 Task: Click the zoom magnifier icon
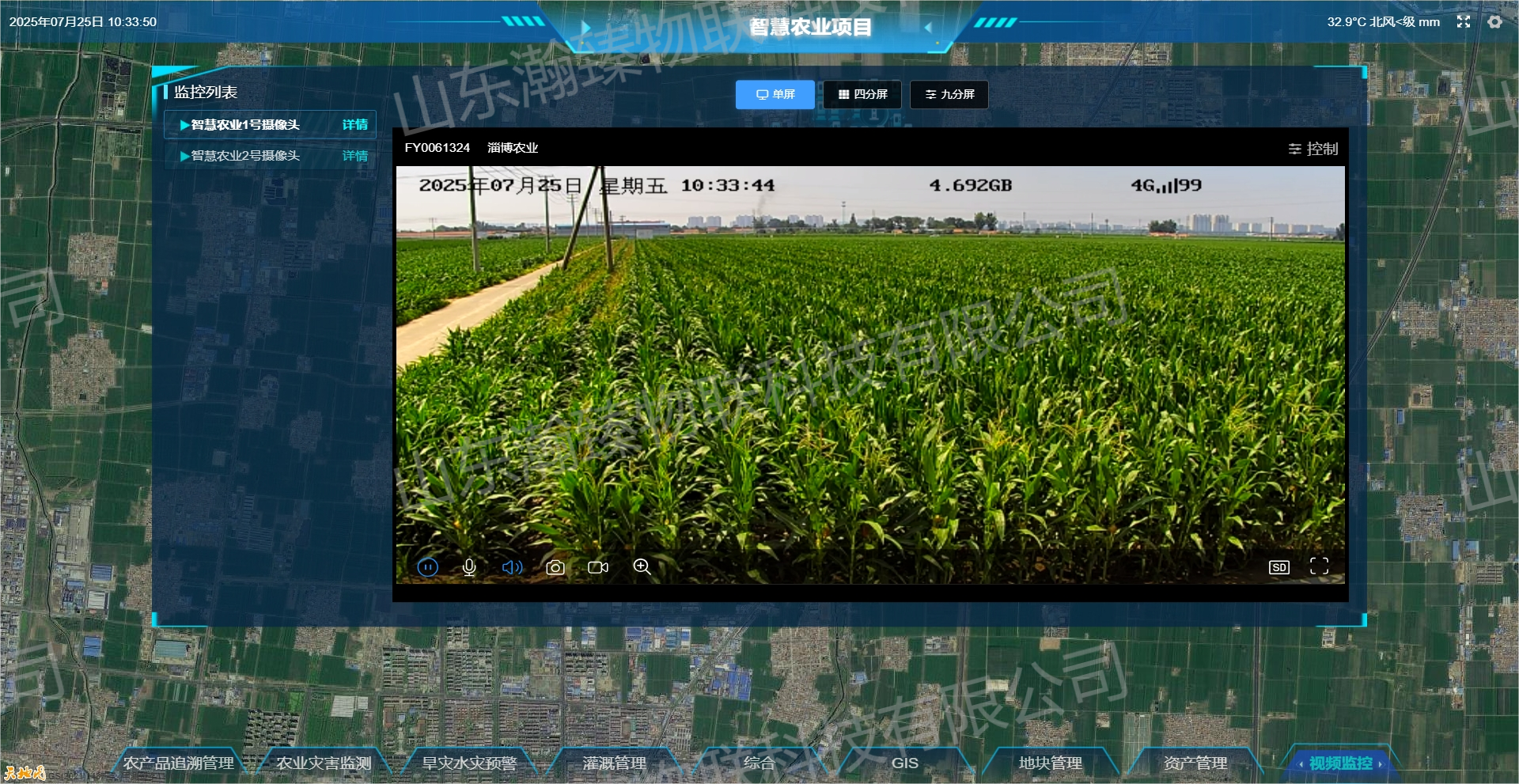(x=642, y=567)
